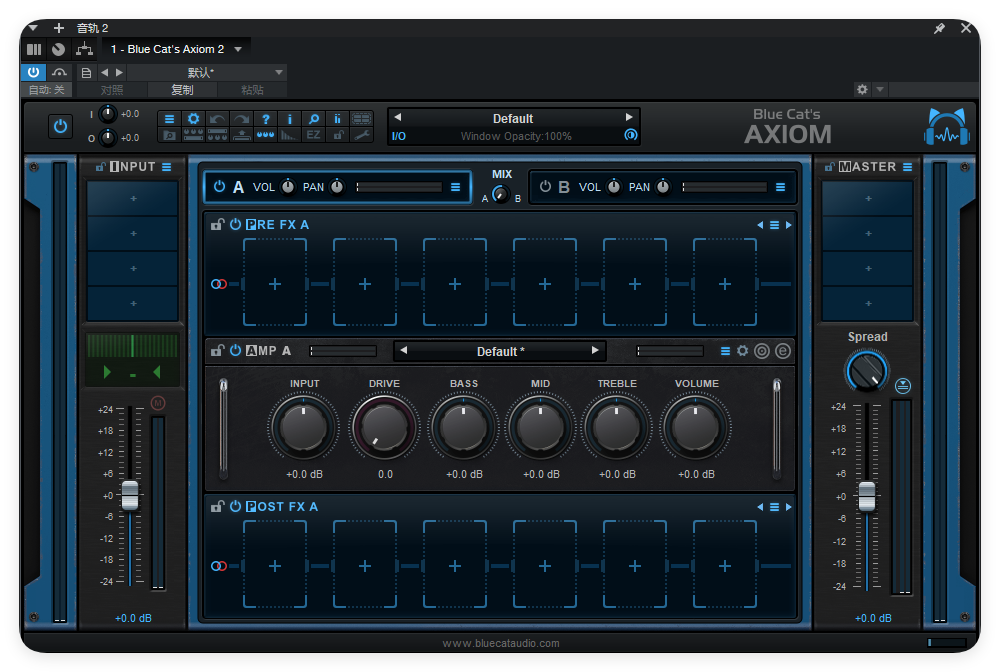1000x672 pixels.
Task: Open AMP A menu icon
Action: coord(725,351)
